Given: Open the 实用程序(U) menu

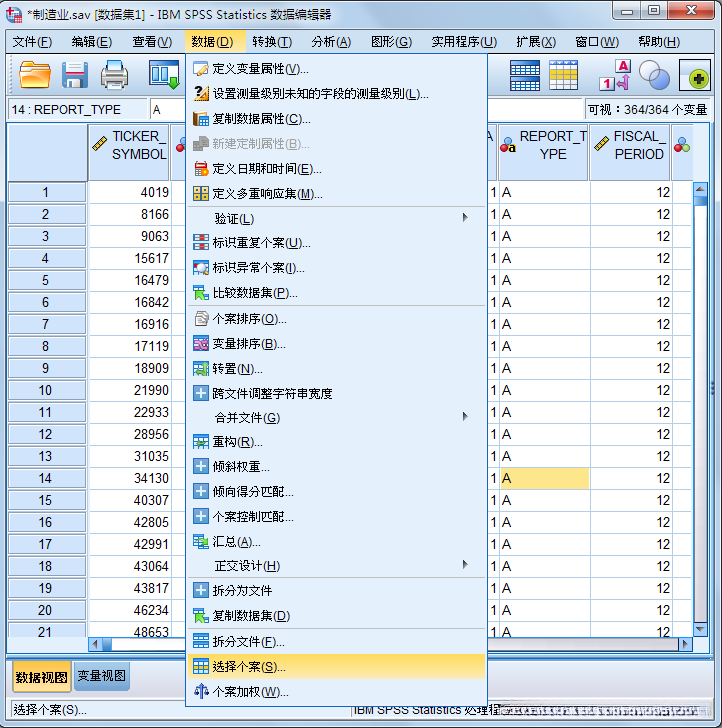Looking at the screenshot, I should [x=464, y=42].
